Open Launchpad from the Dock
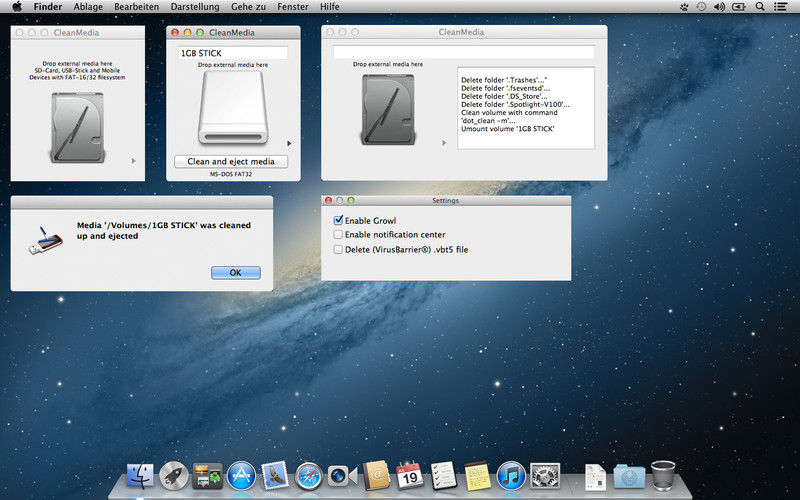The image size is (800, 500). [x=173, y=476]
